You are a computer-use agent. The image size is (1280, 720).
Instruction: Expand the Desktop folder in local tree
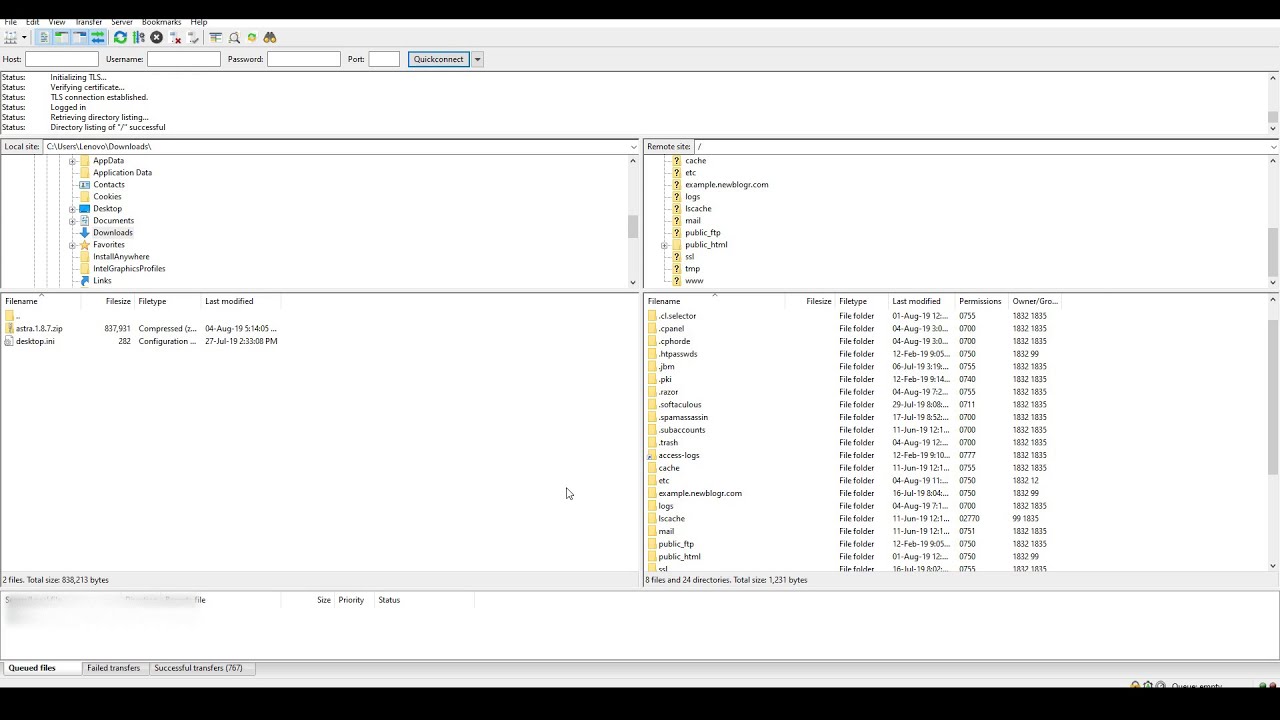pos(72,209)
